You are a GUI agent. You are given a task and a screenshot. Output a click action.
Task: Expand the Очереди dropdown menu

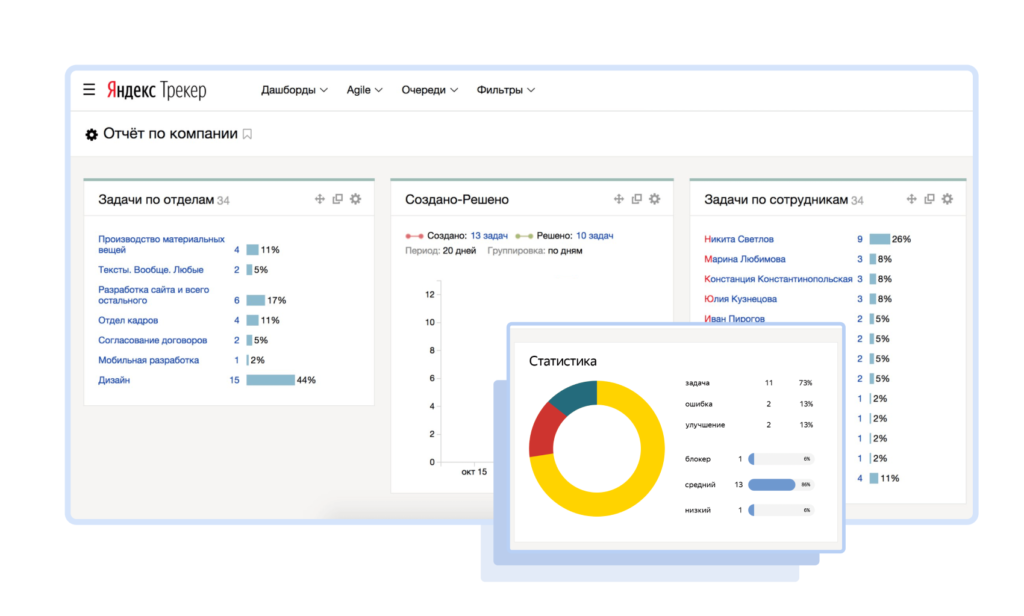click(x=430, y=90)
